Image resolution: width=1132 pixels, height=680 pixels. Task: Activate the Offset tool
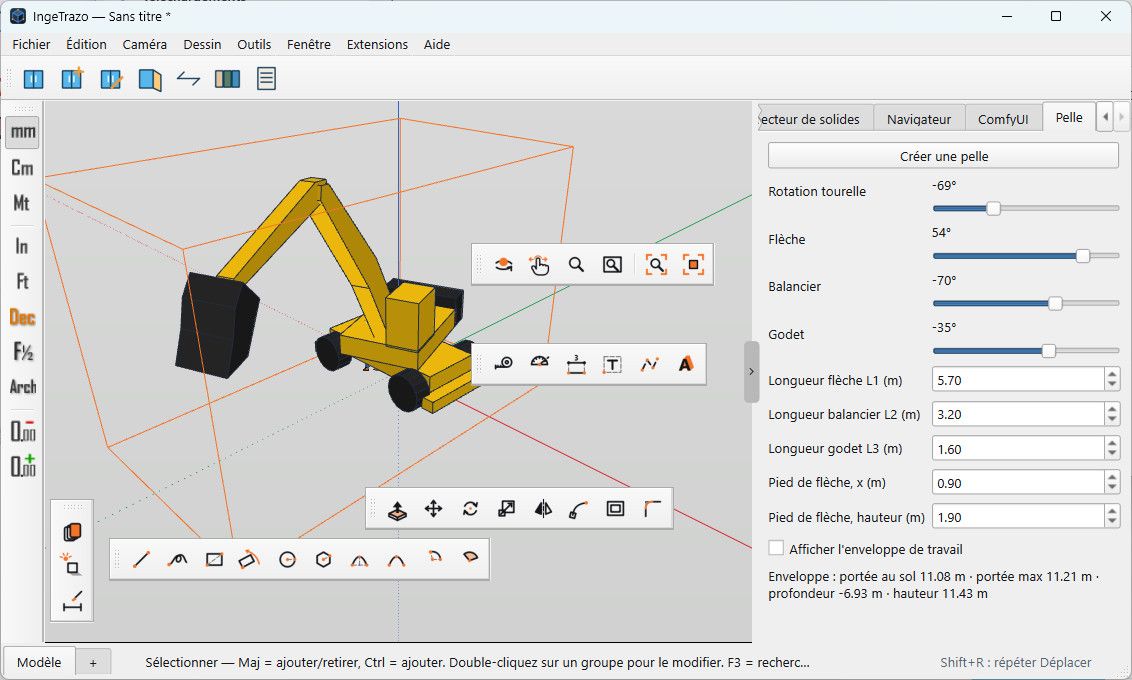click(615, 509)
